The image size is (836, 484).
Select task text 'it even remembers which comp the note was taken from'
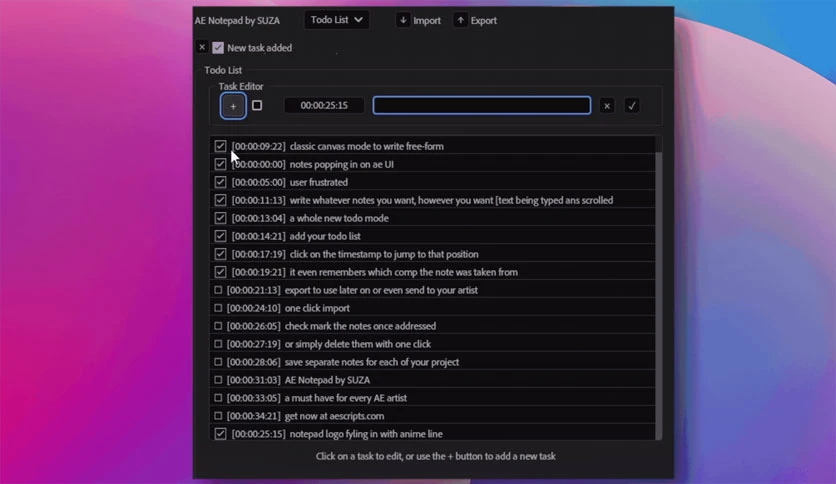pyautogui.click(x=404, y=272)
